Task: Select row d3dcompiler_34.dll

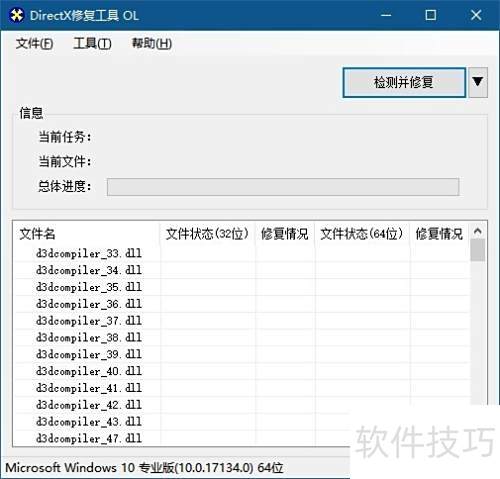Action: coord(242,270)
